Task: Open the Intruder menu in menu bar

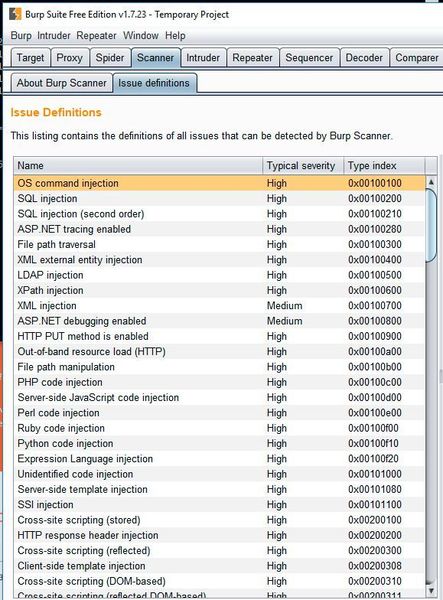Action: click(54, 36)
